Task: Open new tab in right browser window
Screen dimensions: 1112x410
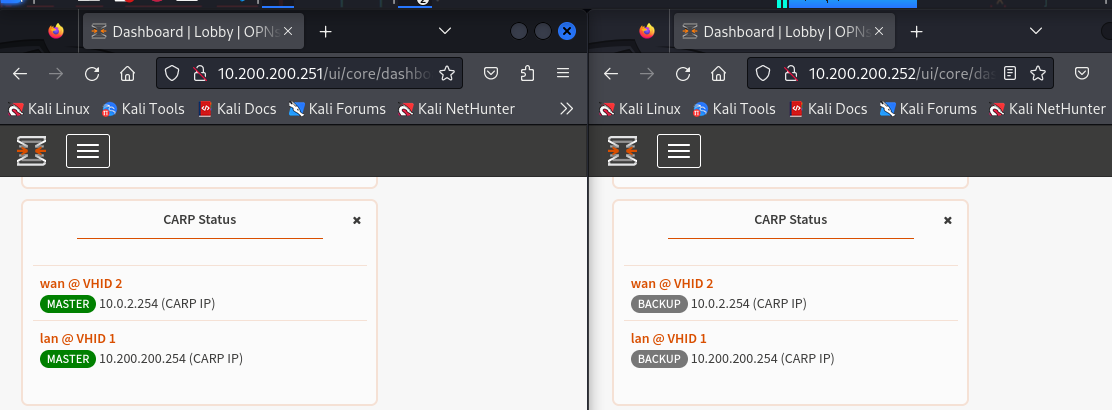Action: pos(916,31)
